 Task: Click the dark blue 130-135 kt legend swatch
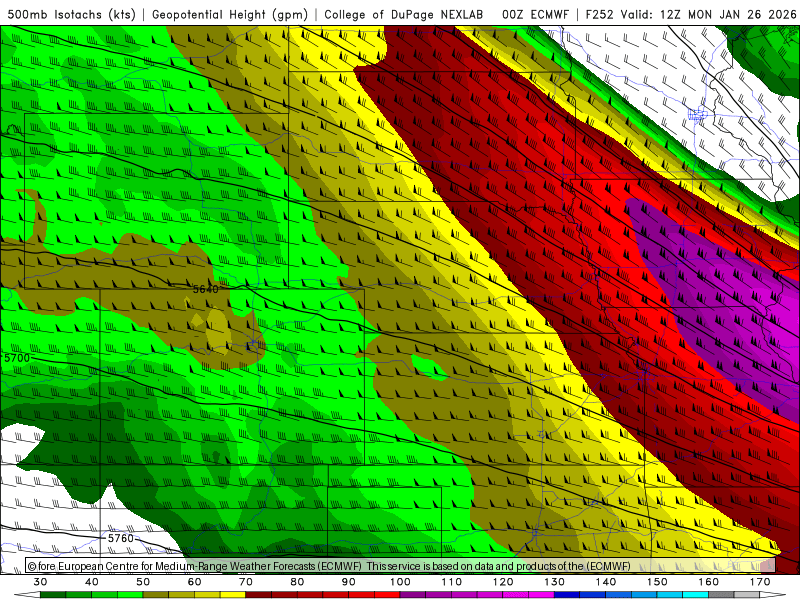point(567,595)
